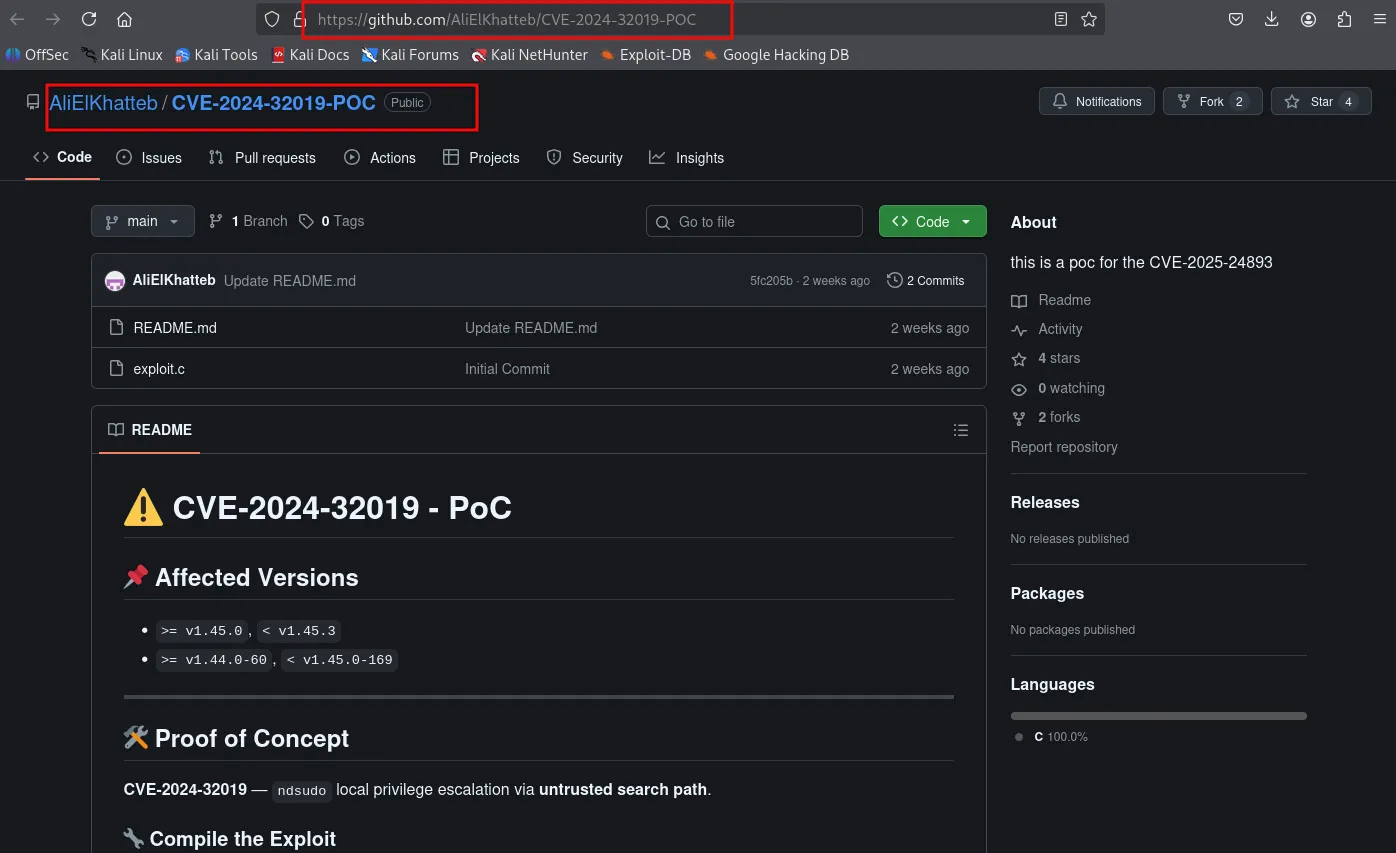Open the Firefox account avatar icon
Image resolution: width=1396 pixels, height=853 pixels.
(x=1308, y=19)
